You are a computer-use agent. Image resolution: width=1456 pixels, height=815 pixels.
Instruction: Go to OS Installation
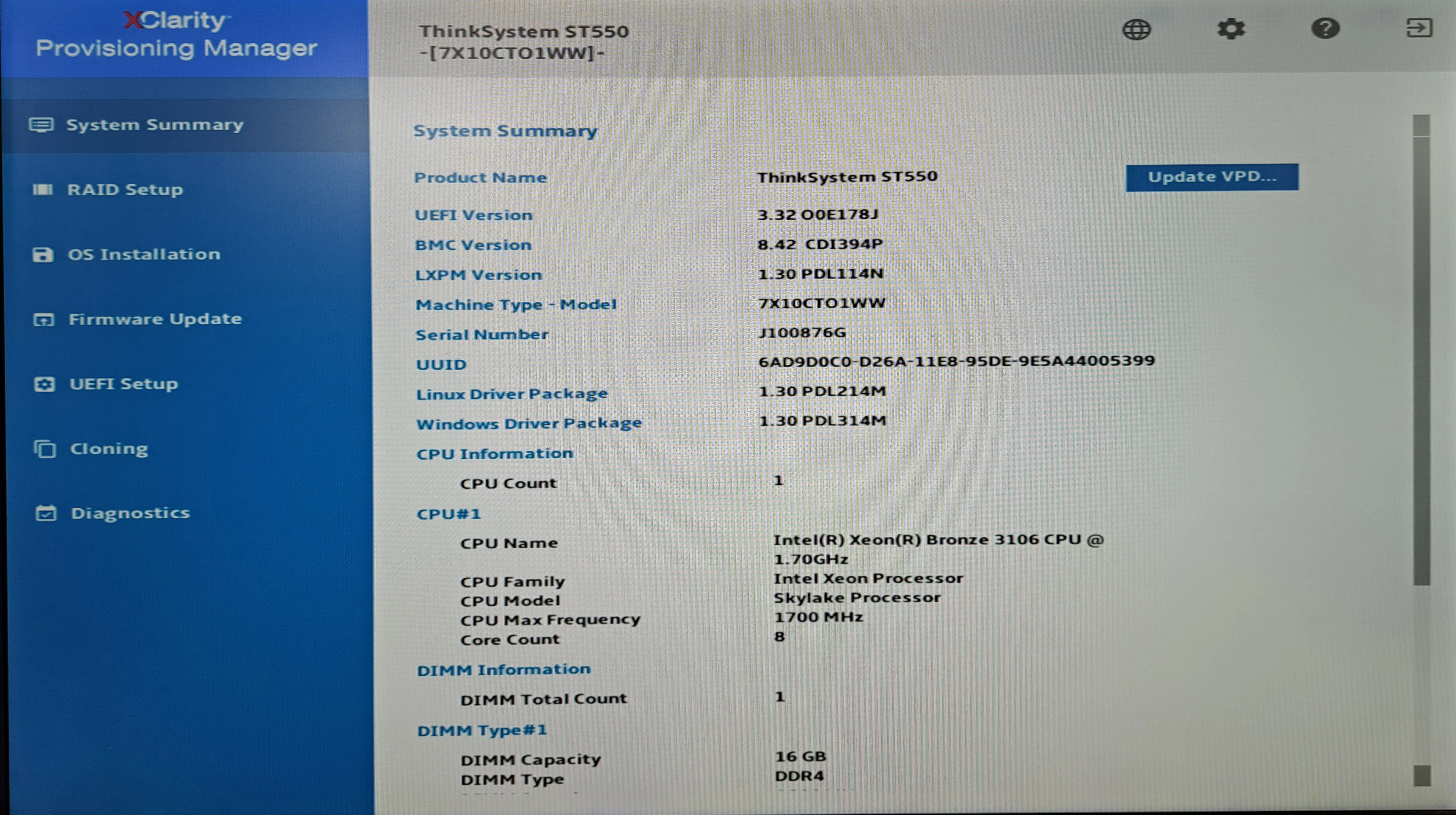(144, 255)
